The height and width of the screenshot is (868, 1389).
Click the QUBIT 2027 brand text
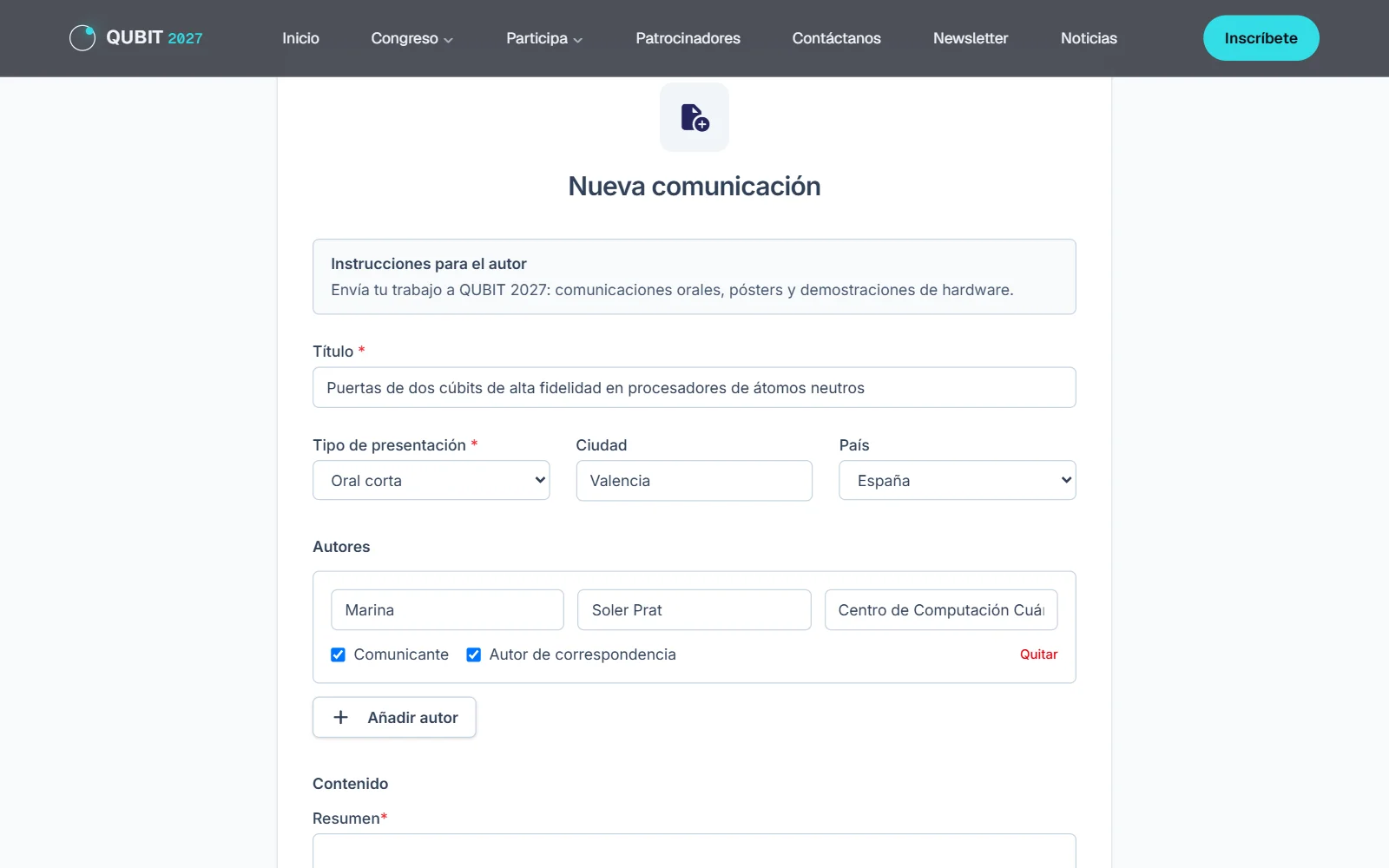155,37
